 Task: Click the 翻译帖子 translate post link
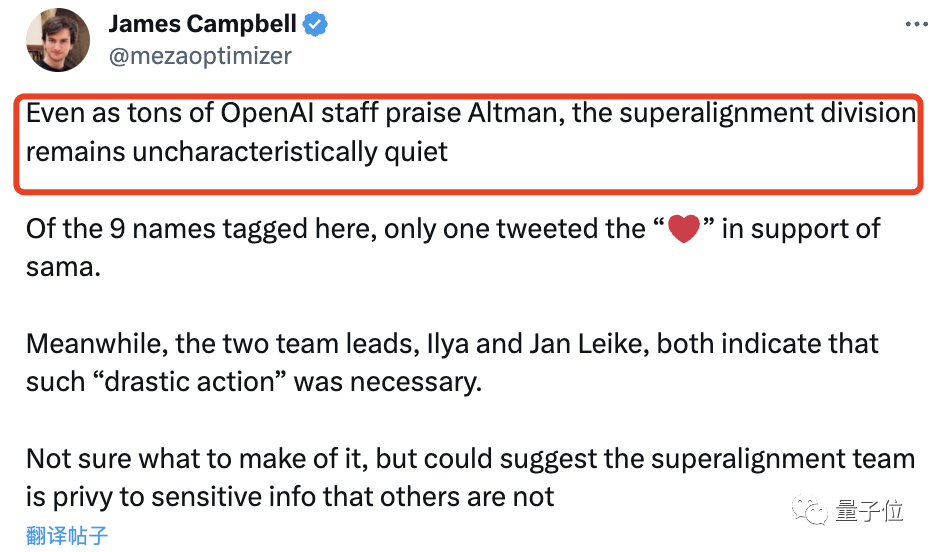point(67,536)
